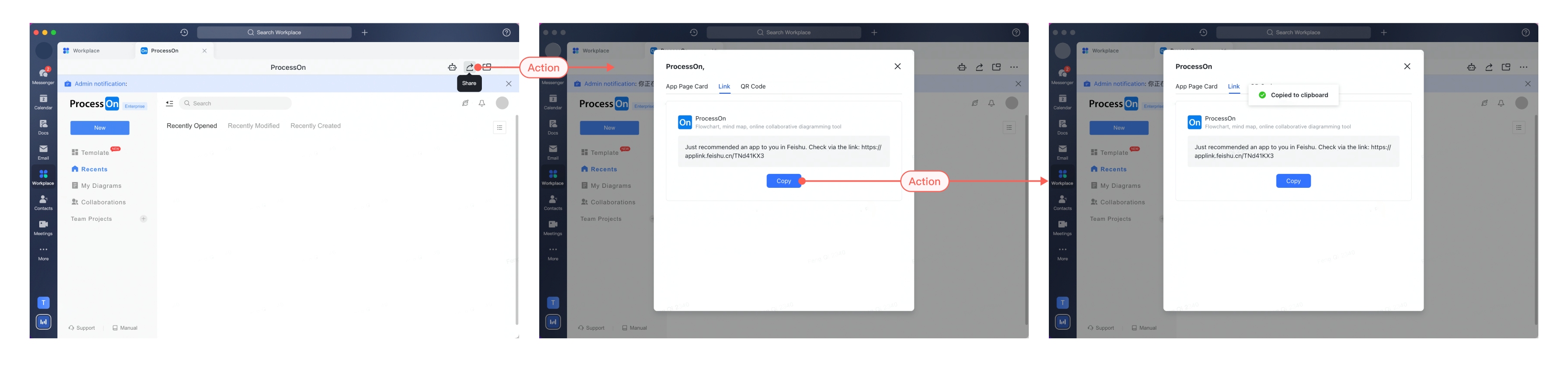1568x367 pixels.
Task: Open the three-dots menu in the middle screenshot's toolbar
Action: coord(1013,67)
